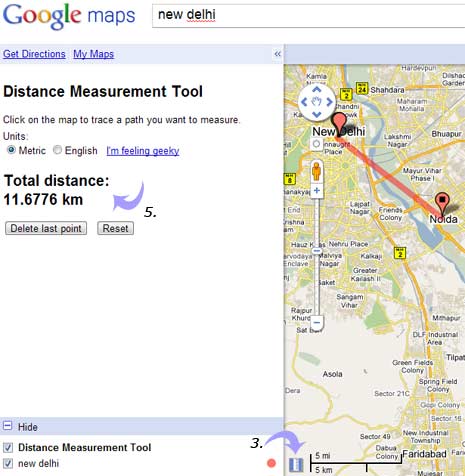Screen dimensions: 465x476
Task: Click the map scale bar
Action: click(x=356, y=462)
